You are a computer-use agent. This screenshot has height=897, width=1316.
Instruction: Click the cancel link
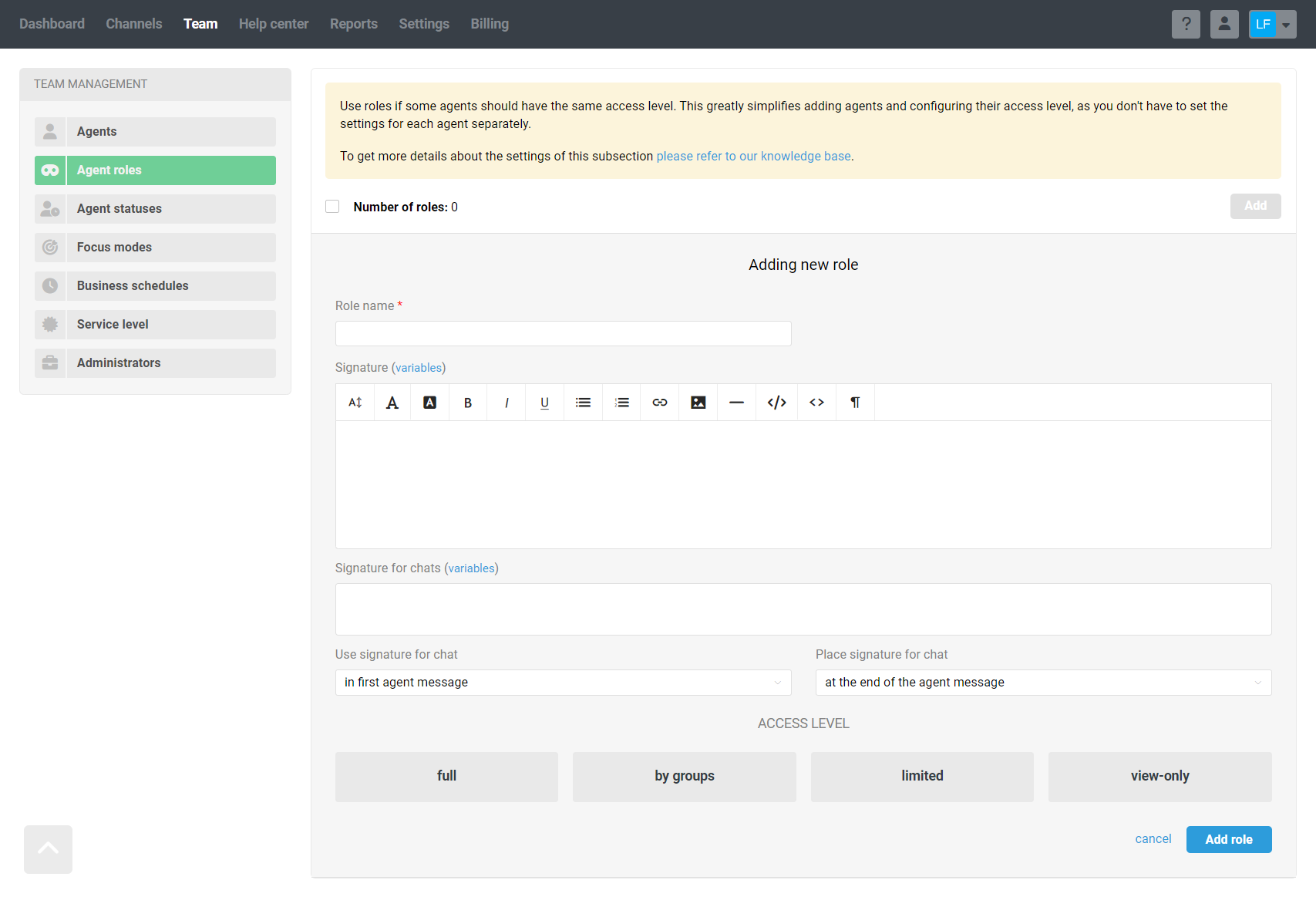[1153, 839]
